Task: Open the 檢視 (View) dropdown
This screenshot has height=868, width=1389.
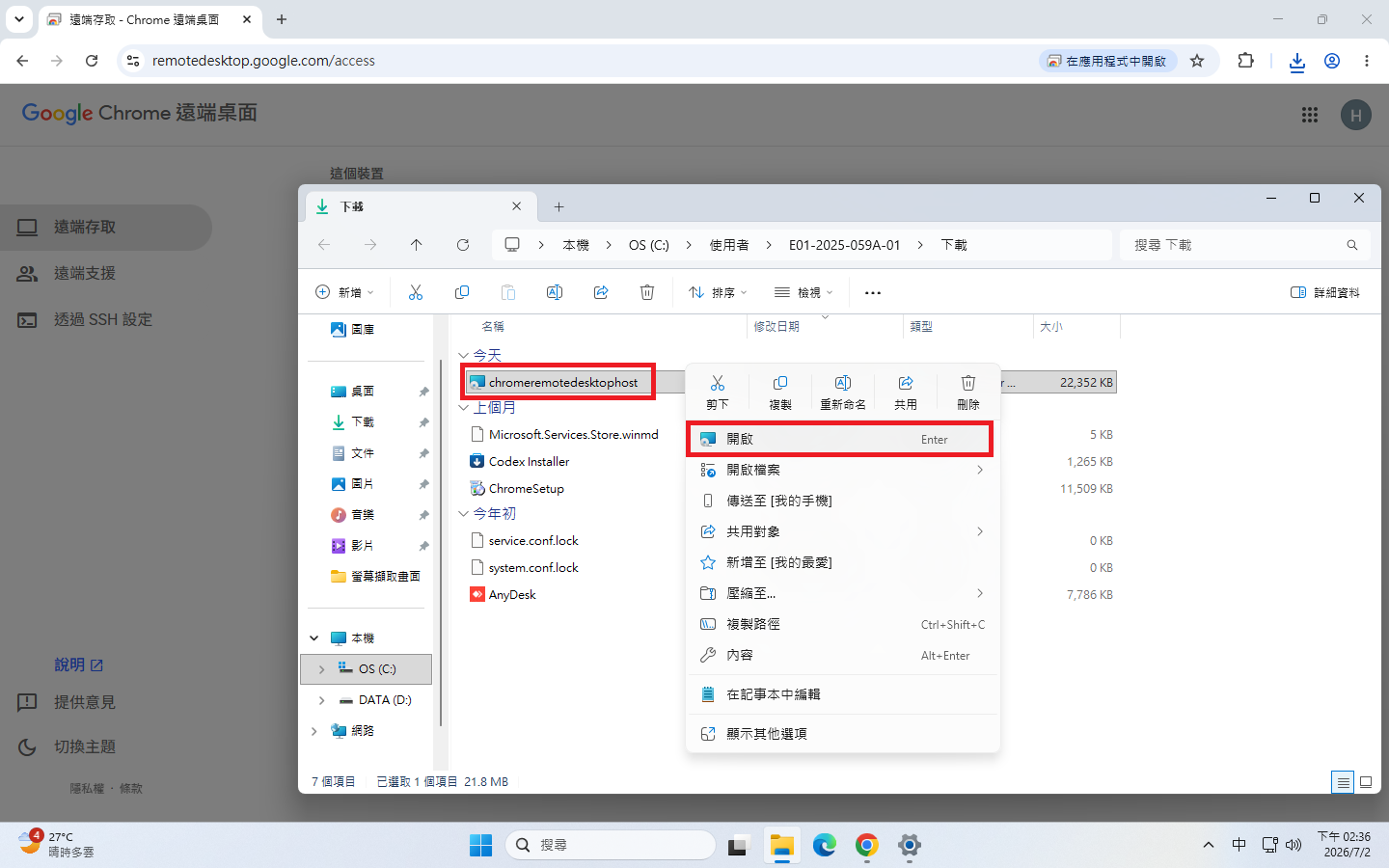Action: pos(803,292)
